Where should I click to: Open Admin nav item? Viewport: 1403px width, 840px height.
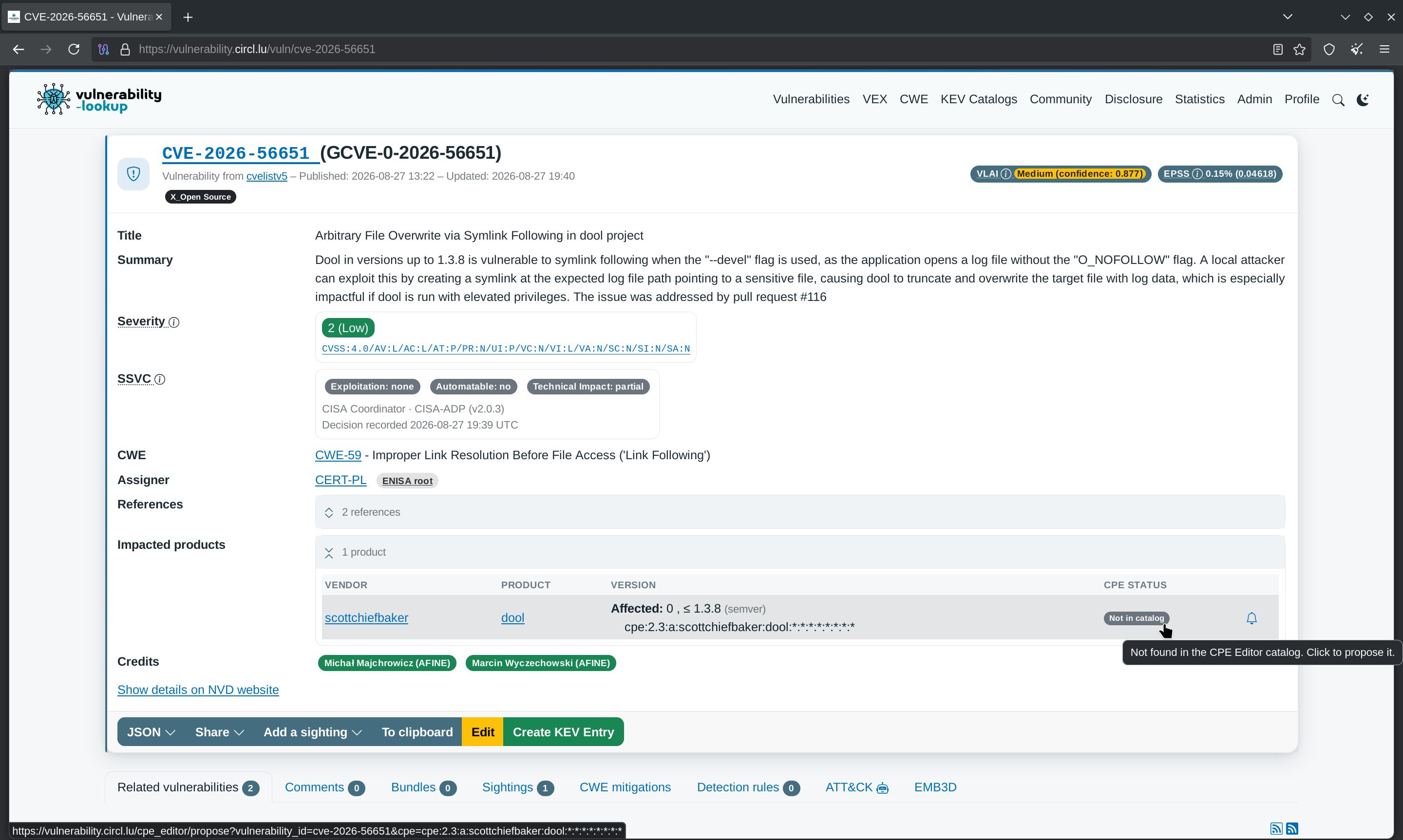click(x=1254, y=99)
